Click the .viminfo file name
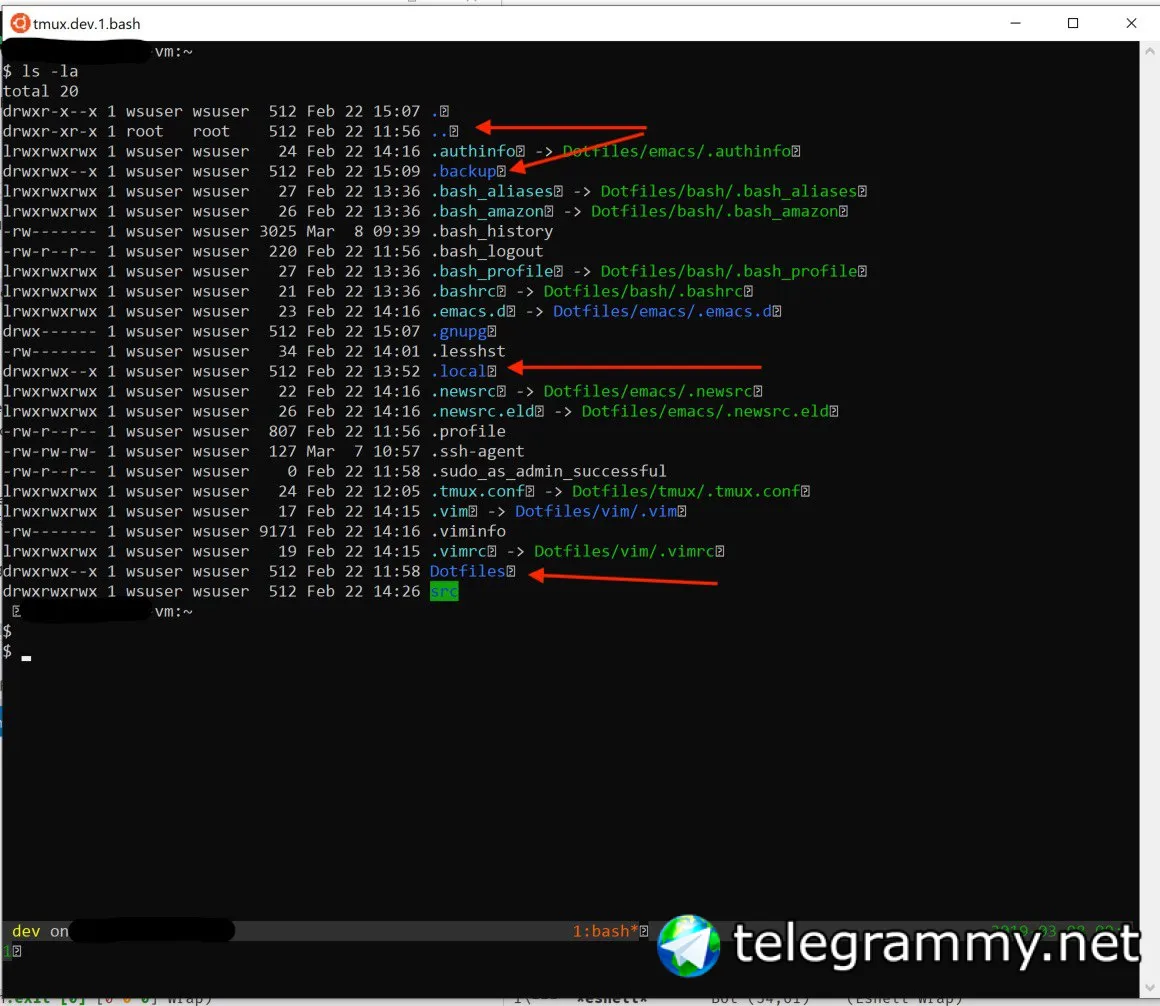 coord(468,530)
